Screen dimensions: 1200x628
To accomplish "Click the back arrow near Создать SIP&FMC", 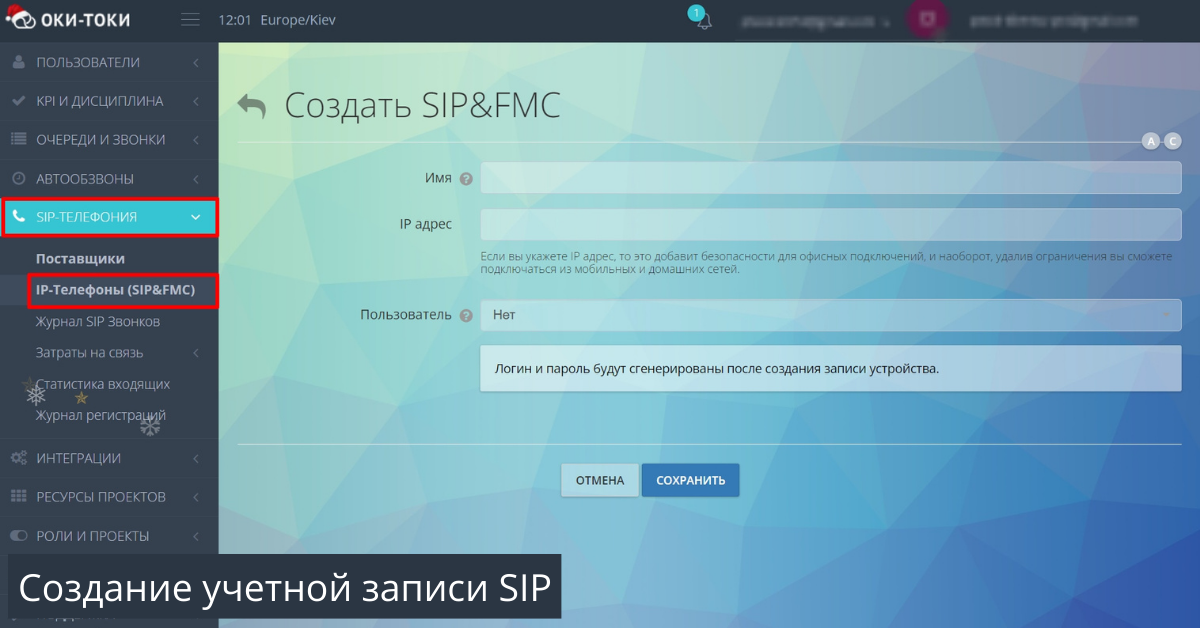I will pyautogui.click(x=251, y=105).
